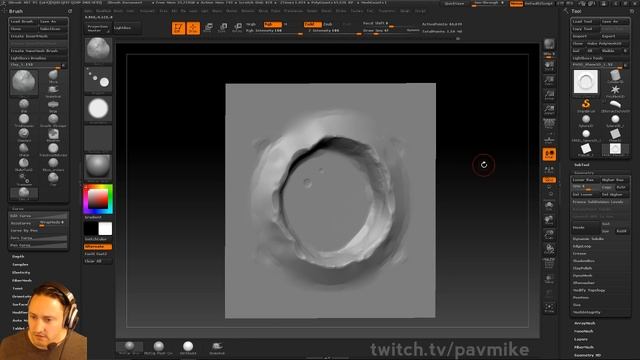Expand the SubTool section
Screen dimensions: 640x360
[582, 164]
